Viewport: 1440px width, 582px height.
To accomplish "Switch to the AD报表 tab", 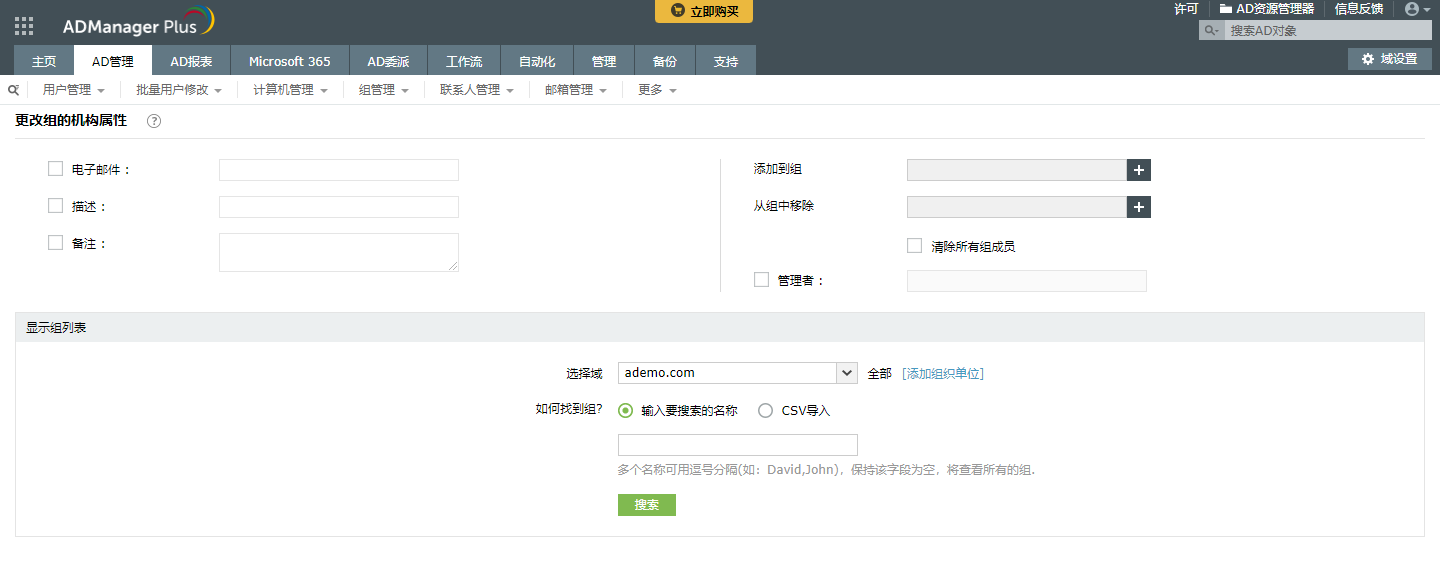I will (x=191, y=61).
